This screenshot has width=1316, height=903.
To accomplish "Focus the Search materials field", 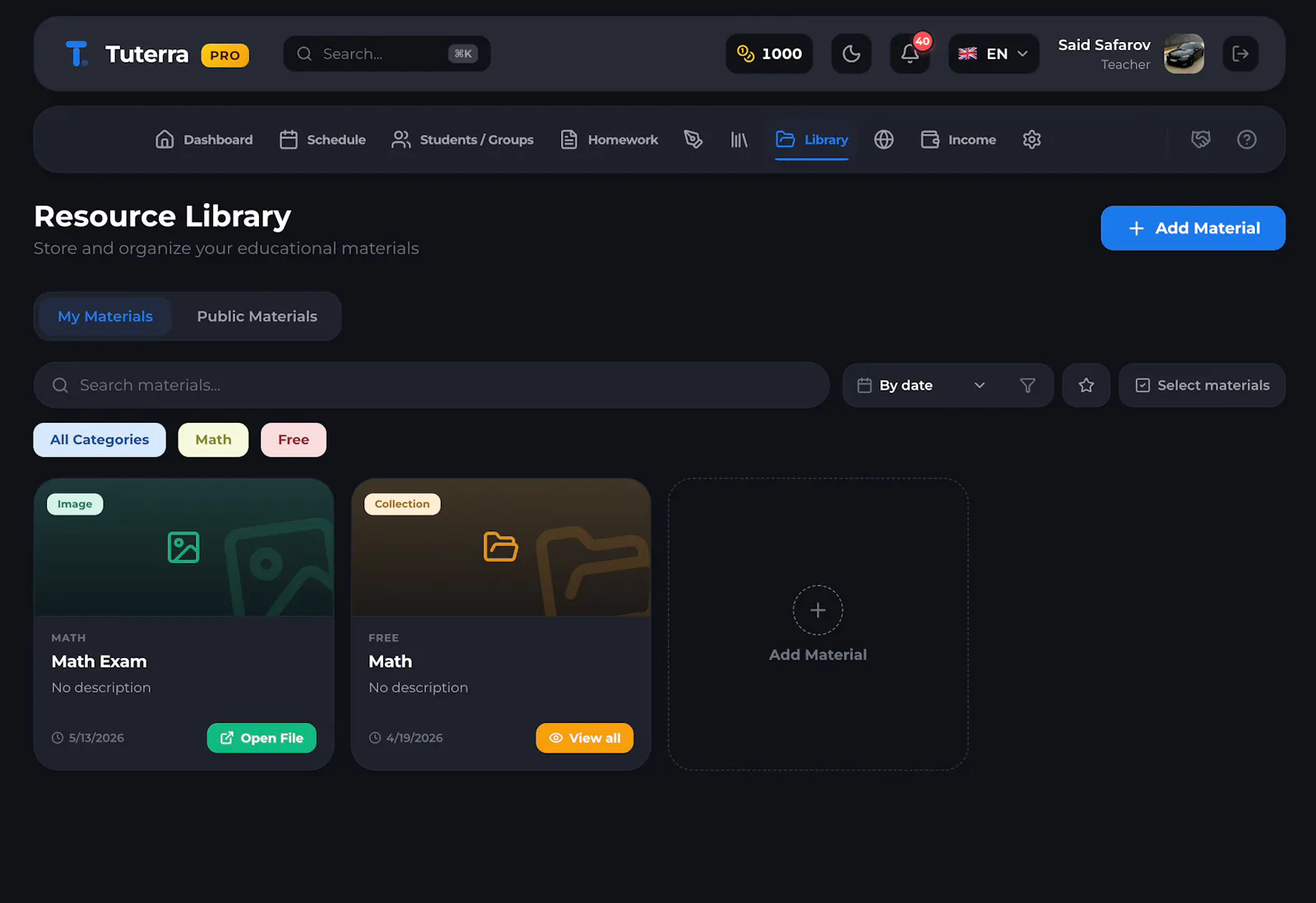I will (431, 385).
